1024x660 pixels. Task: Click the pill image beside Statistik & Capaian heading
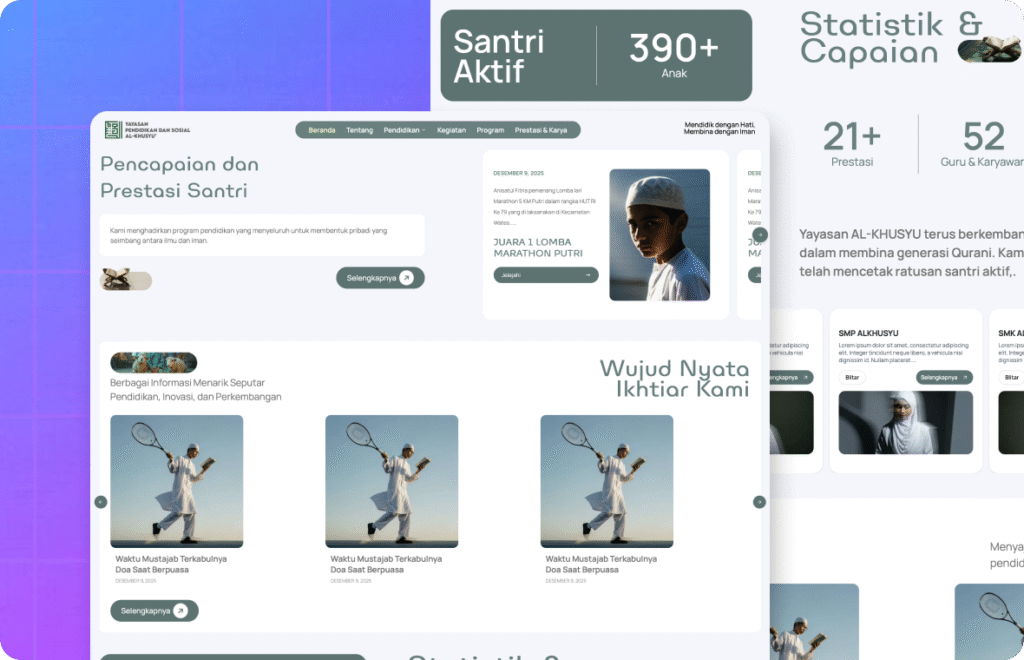(989, 51)
